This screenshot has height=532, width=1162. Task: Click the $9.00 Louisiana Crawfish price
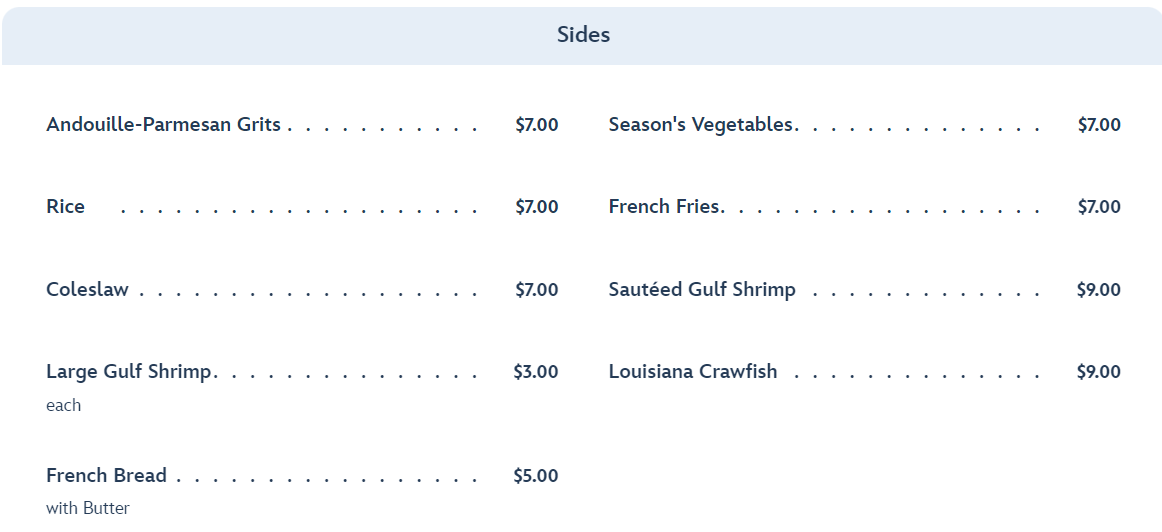coord(1099,372)
